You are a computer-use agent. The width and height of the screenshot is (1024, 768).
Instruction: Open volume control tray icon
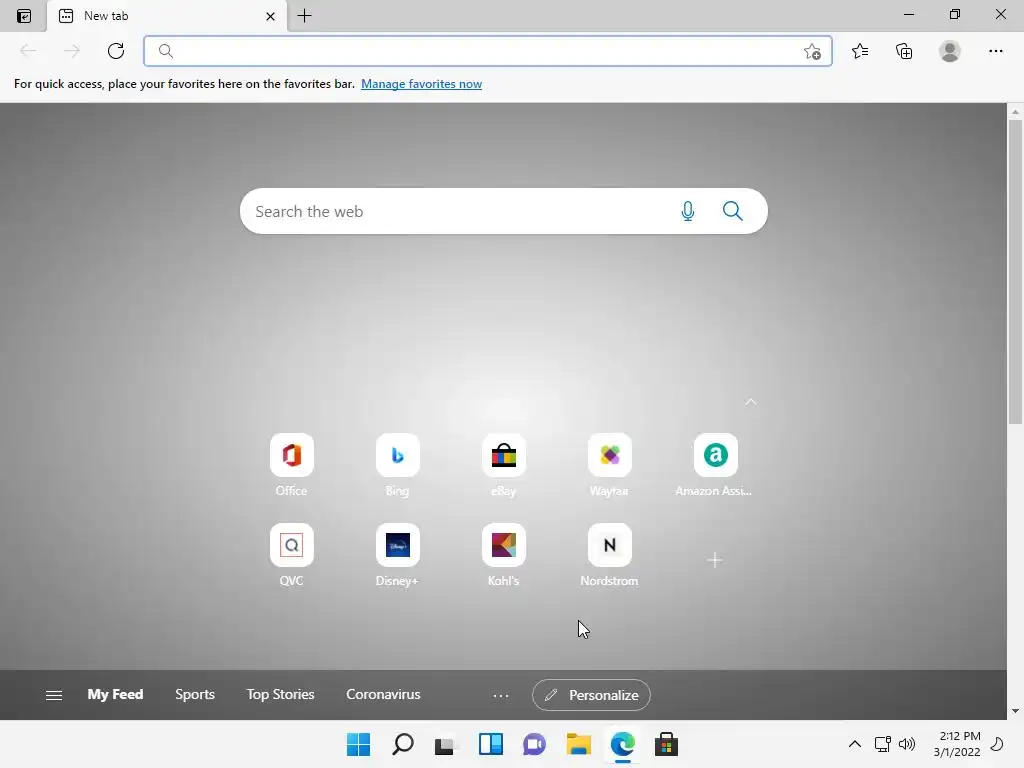(907, 744)
